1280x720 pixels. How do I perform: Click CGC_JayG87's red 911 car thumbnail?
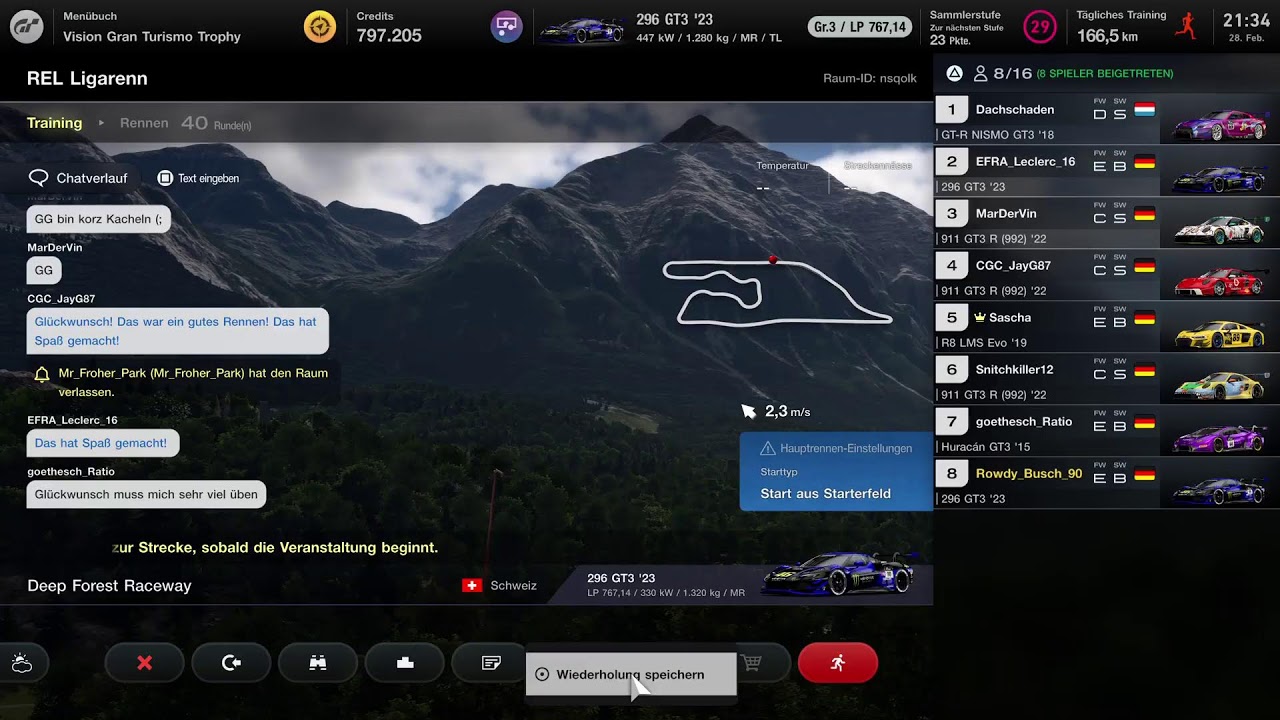[x=1218, y=281]
